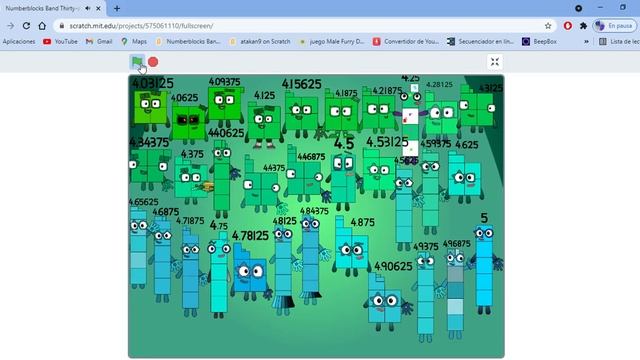Stop the project with red stop button
The image size is (640, 360).
(153, 62)
